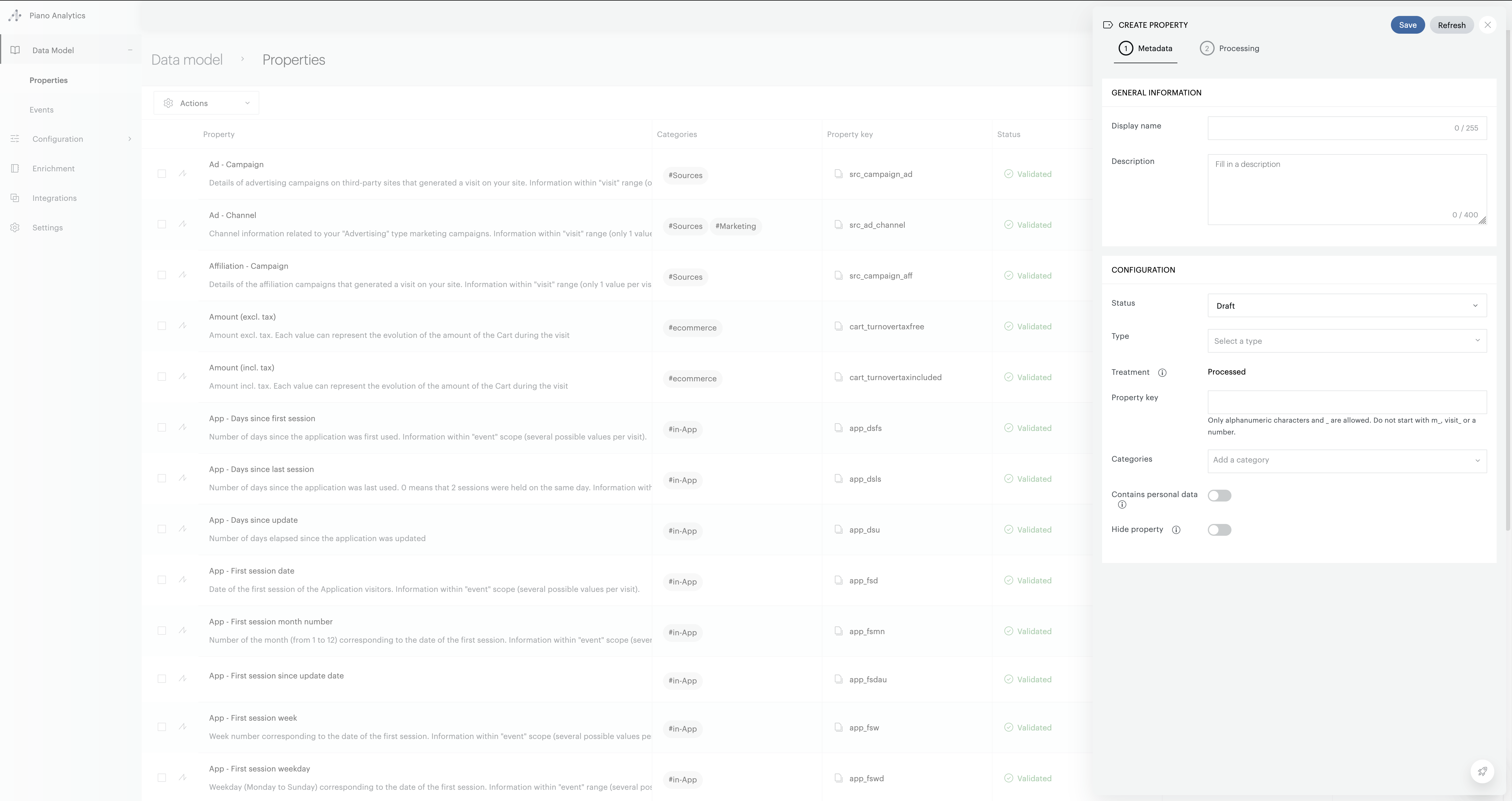
Task: Change Status from Draft
Action: pyautogui.click(x=1347, y=305)
